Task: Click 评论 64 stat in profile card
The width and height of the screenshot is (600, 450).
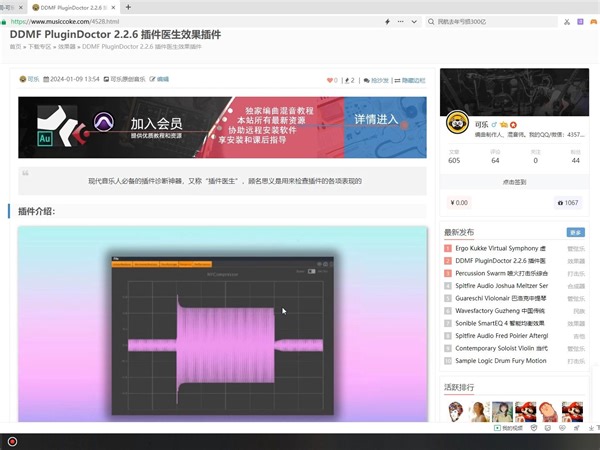Action: pos(495,157)
